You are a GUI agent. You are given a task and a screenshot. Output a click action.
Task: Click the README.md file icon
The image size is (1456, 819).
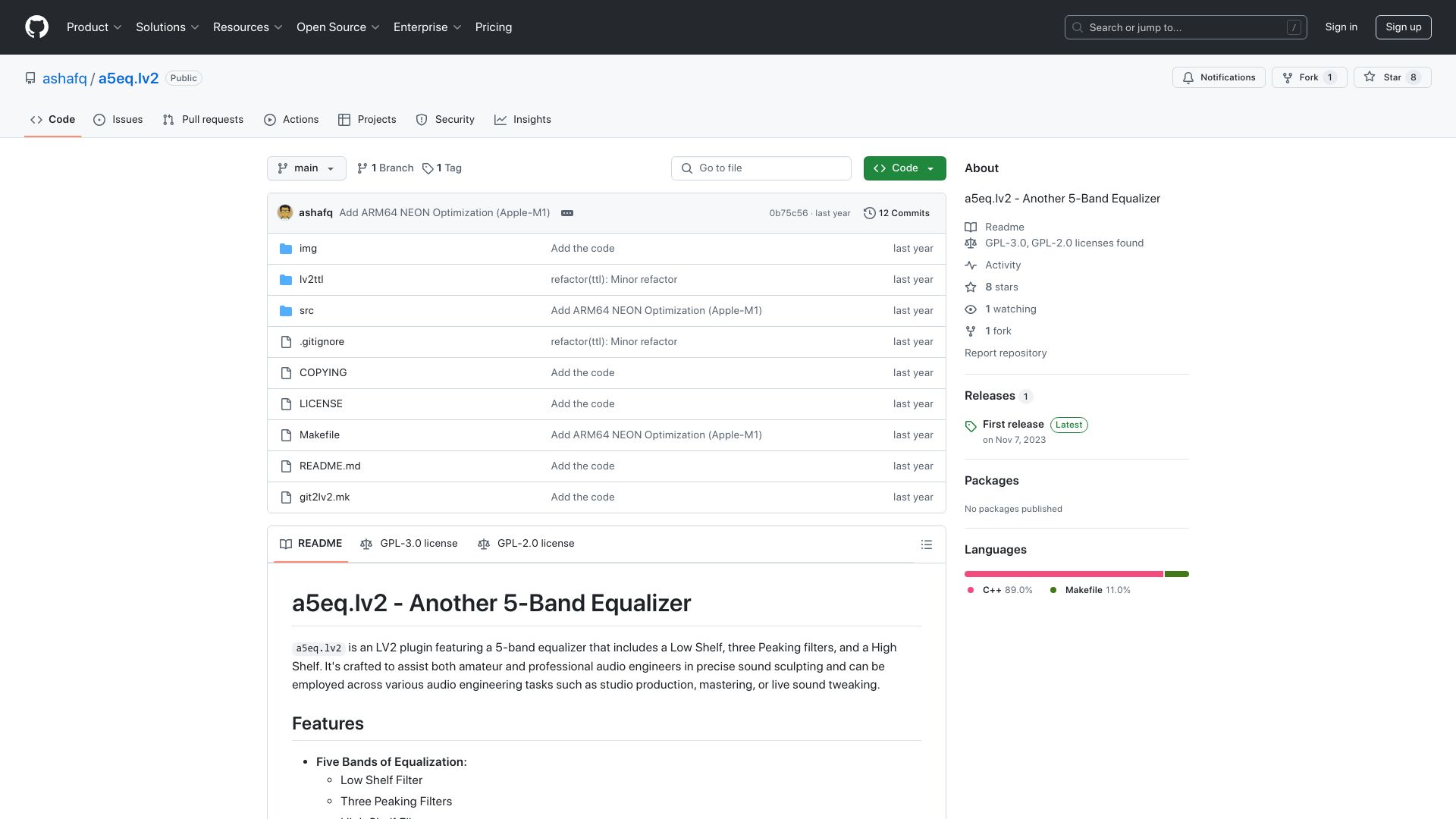[x=286, y=466]
